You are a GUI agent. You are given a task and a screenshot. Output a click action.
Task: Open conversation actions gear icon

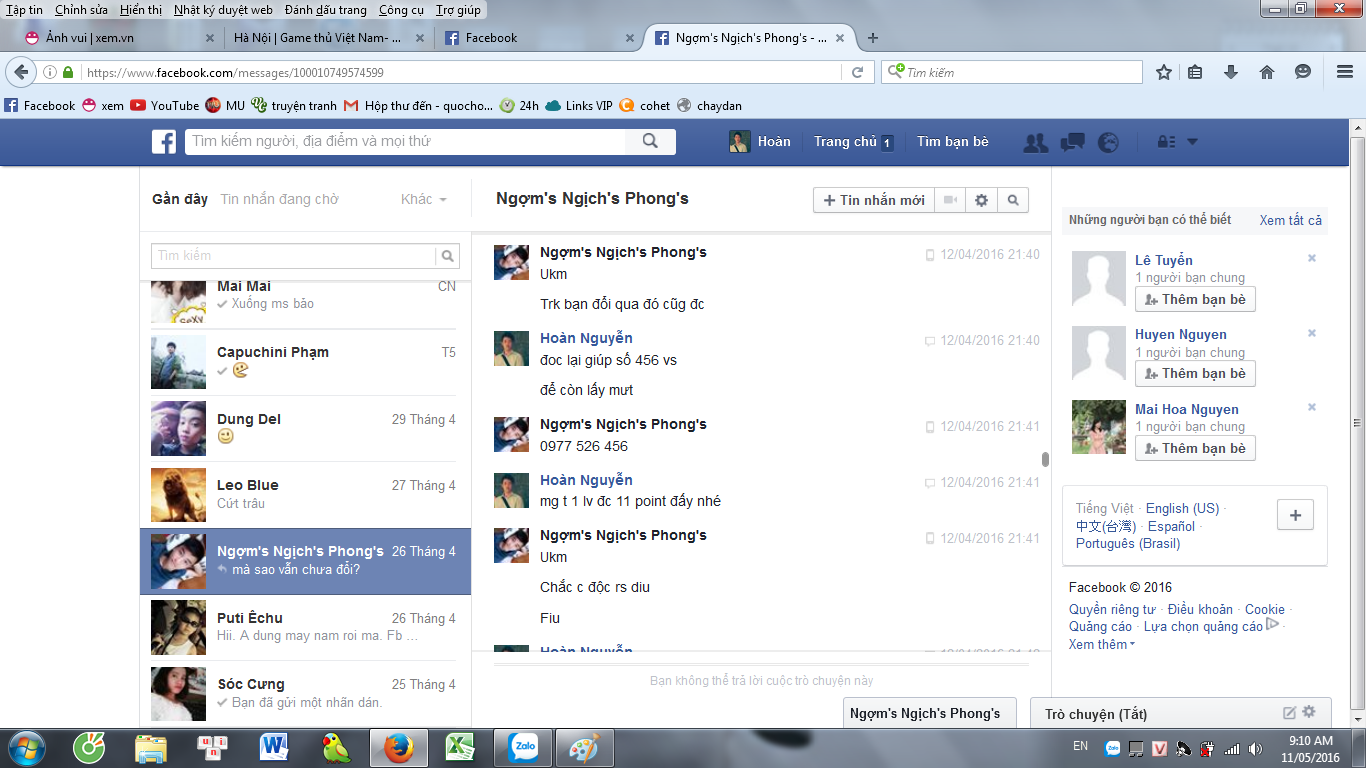coord(981,200)
